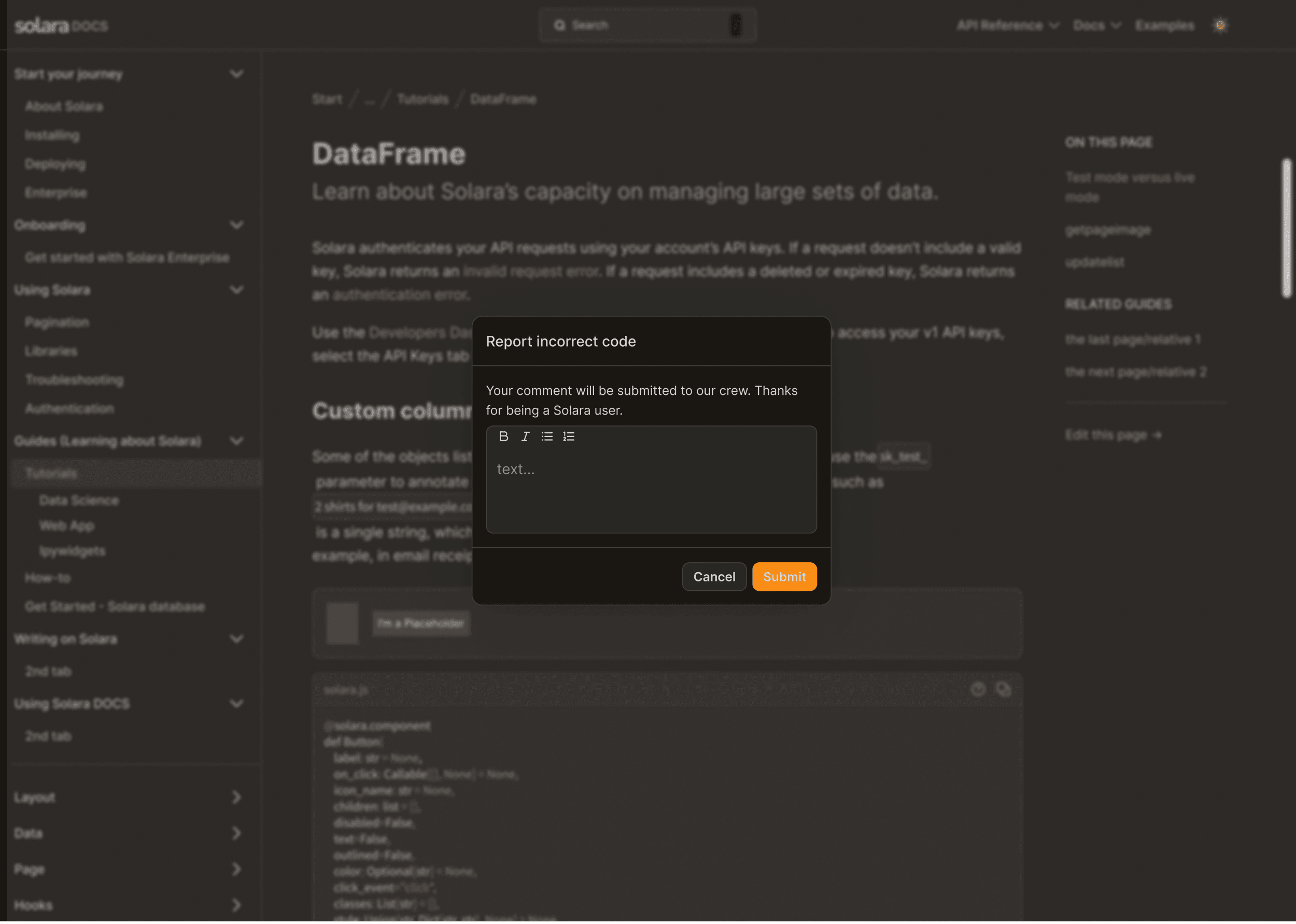1296x924 pixels.
Task: Insert a numbered list in the comment editor
Action: (569, 436)
